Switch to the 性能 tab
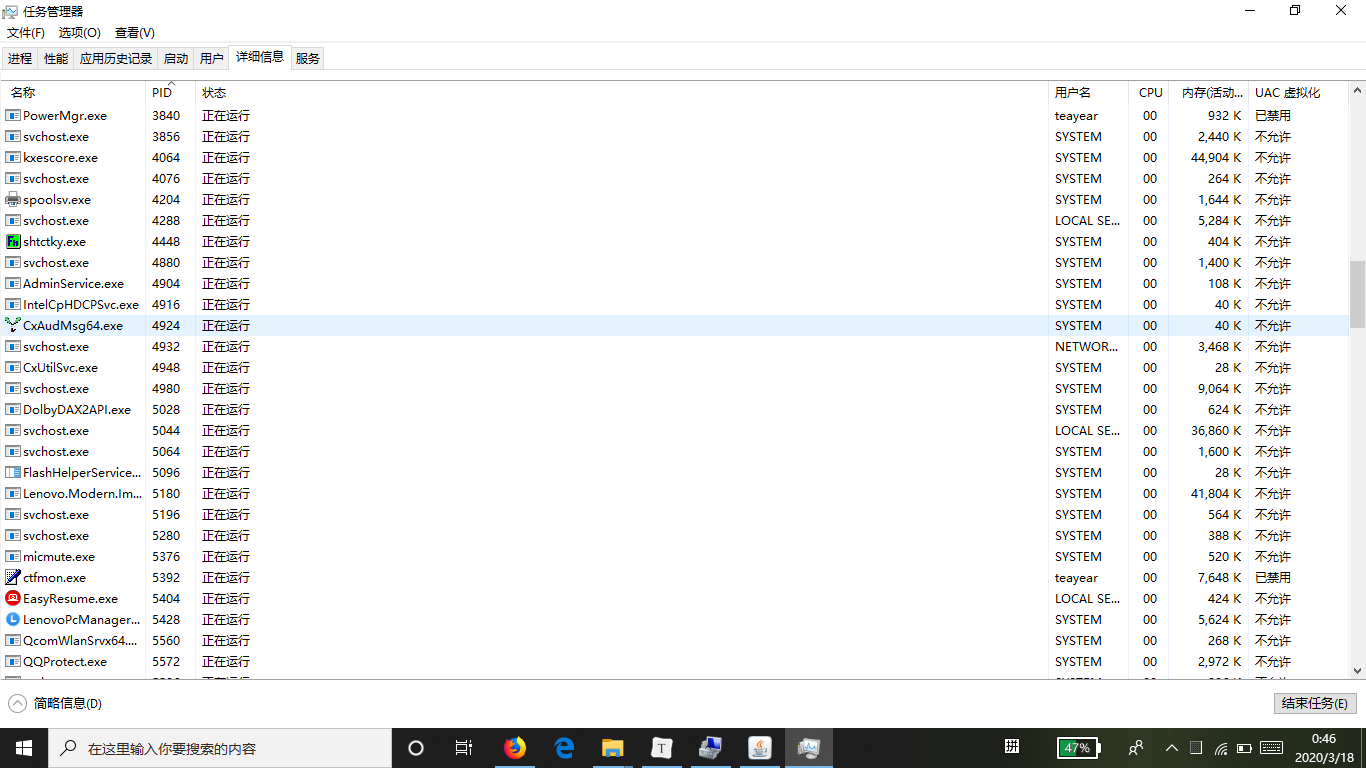The height and width of the screenshot is (768, 1366). [56, 59]
